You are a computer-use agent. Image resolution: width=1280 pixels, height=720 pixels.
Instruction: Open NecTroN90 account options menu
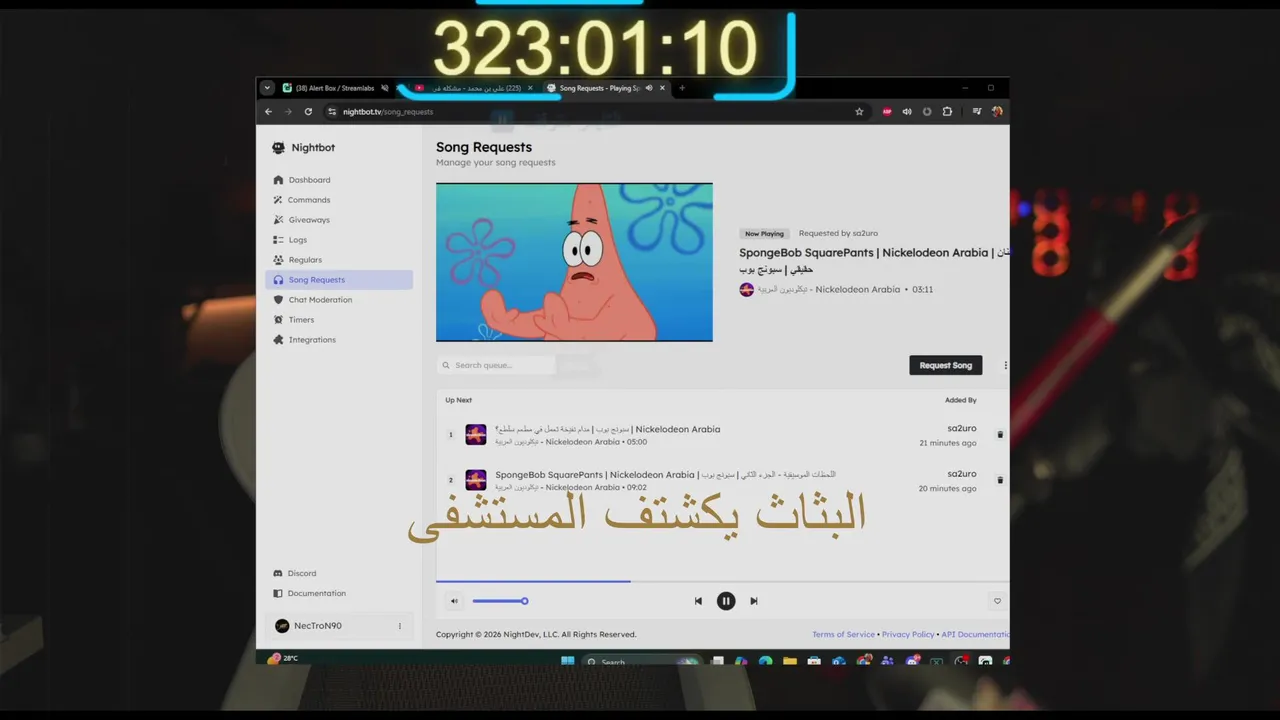(x=400, y=626)
